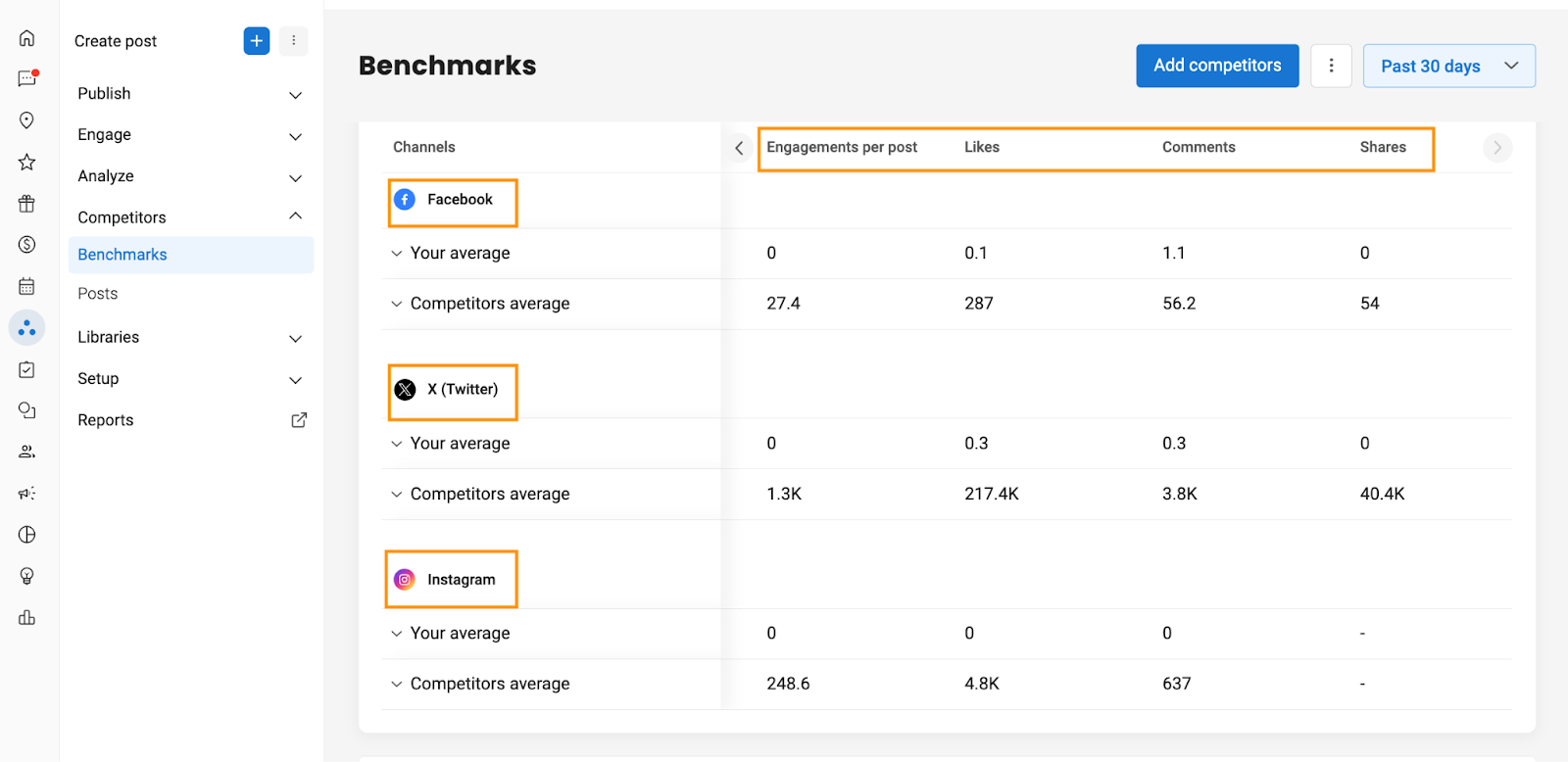
Task: Click the megaphone campaigns icon
Action: pos(26,494)
